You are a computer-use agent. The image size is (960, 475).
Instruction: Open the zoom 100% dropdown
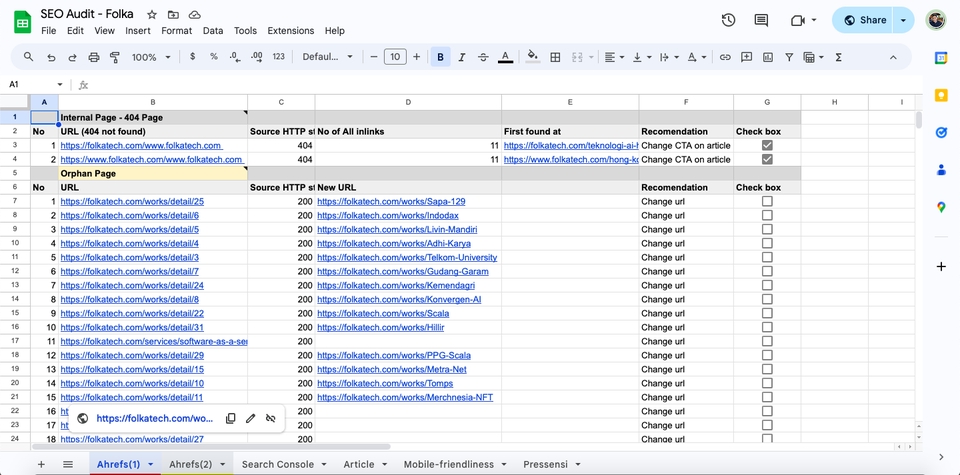149,57
